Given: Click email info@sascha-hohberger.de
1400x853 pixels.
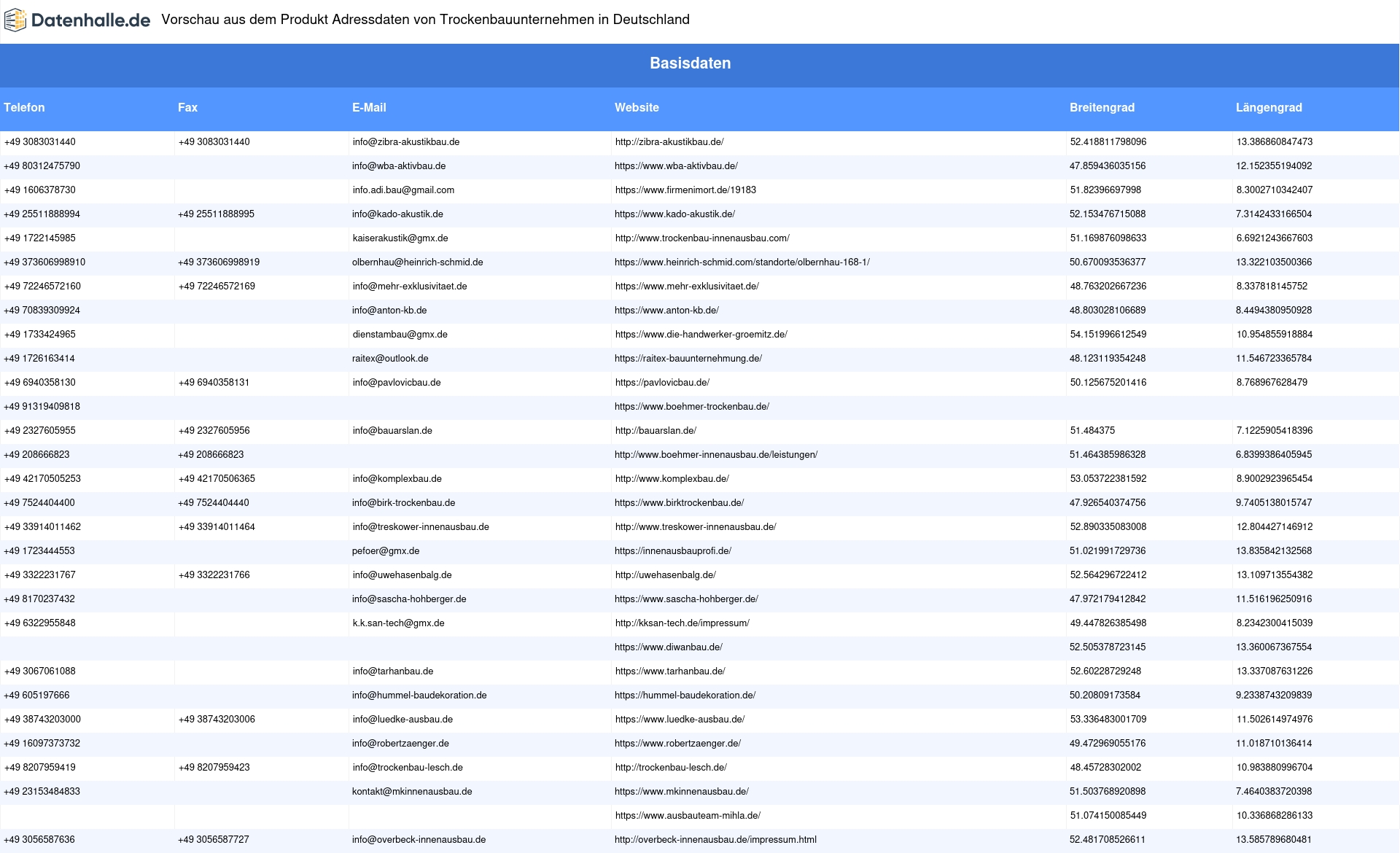Looking at the screenshot, I should (409, 599).
